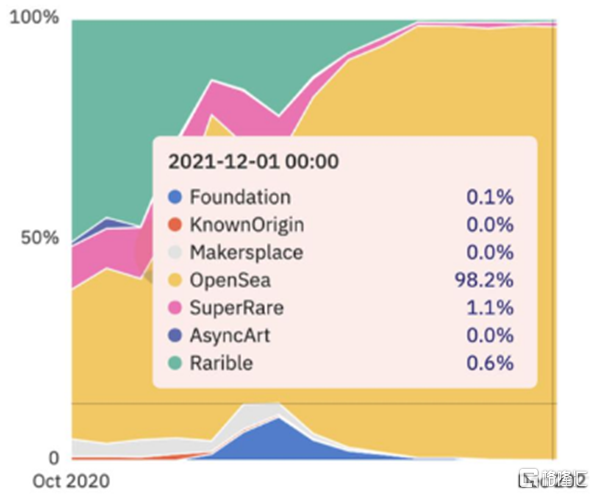Click the Makersplace gray legend dot
Image resolution: width=594 pixels, height=495 pixels.
[175, 252]
